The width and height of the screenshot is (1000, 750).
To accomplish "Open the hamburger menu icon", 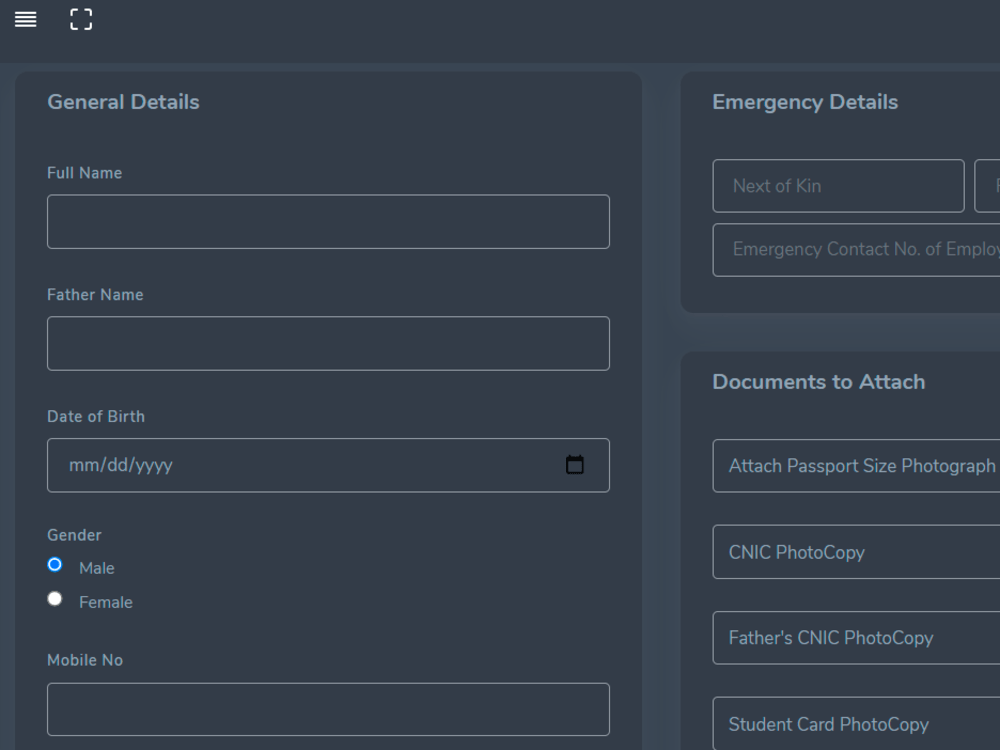I will tap(26, 20).
